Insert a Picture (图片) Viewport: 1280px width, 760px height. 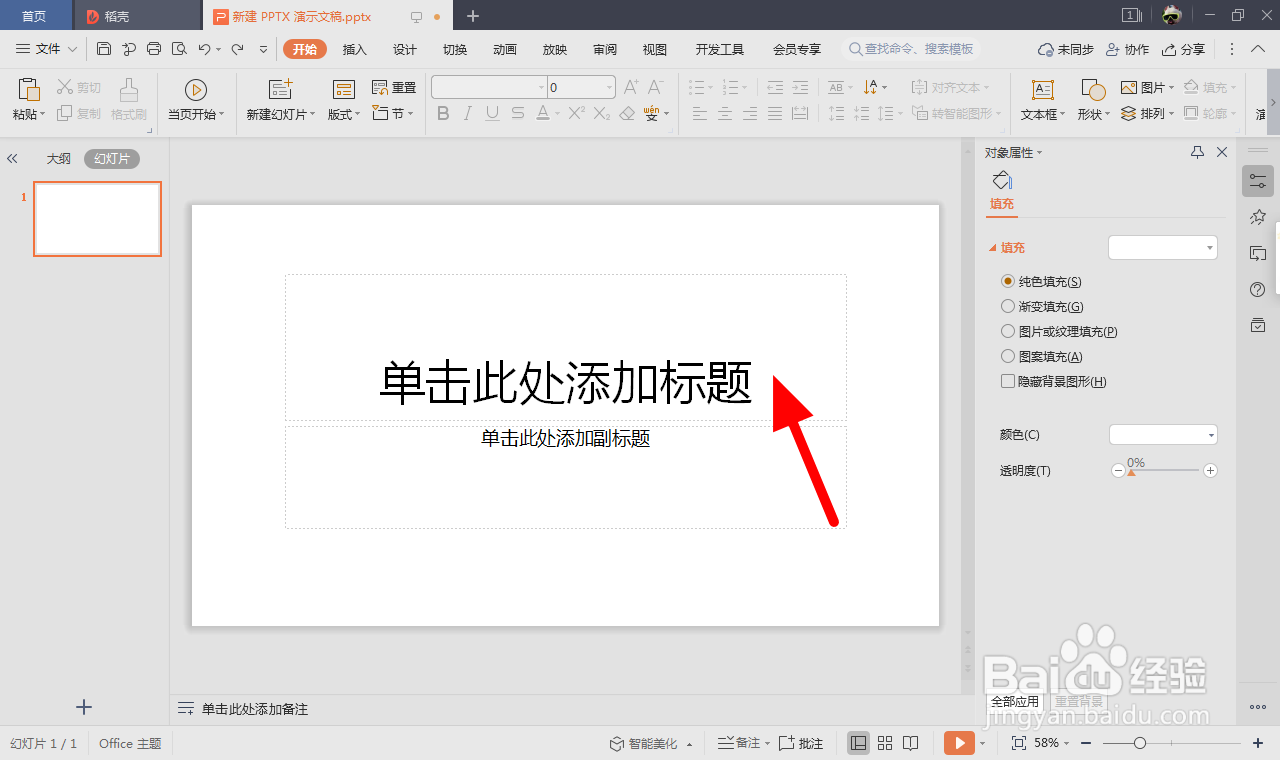coord(1146,88)
